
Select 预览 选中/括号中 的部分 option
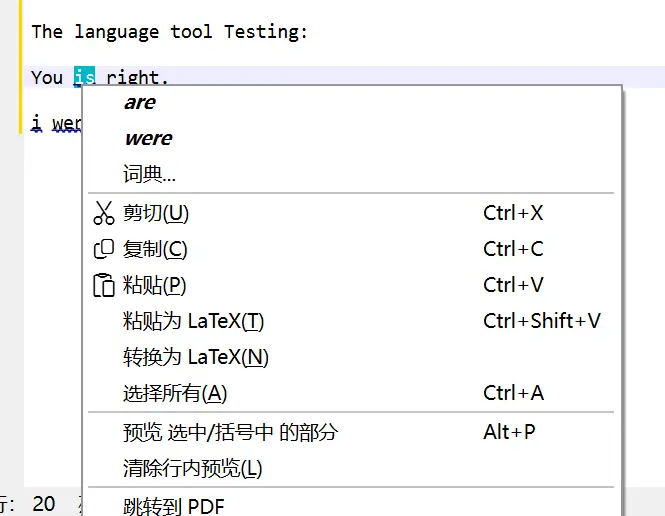click(230, 432)
